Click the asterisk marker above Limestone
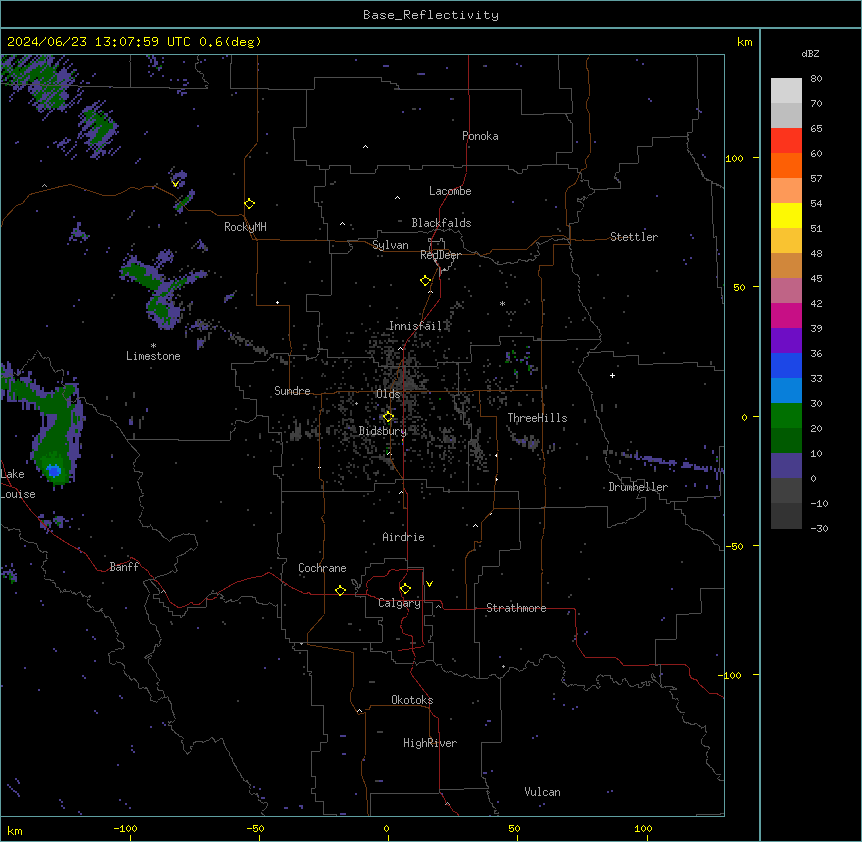Image resolution: width=862 pixels, height=842 pixels. 153,346
